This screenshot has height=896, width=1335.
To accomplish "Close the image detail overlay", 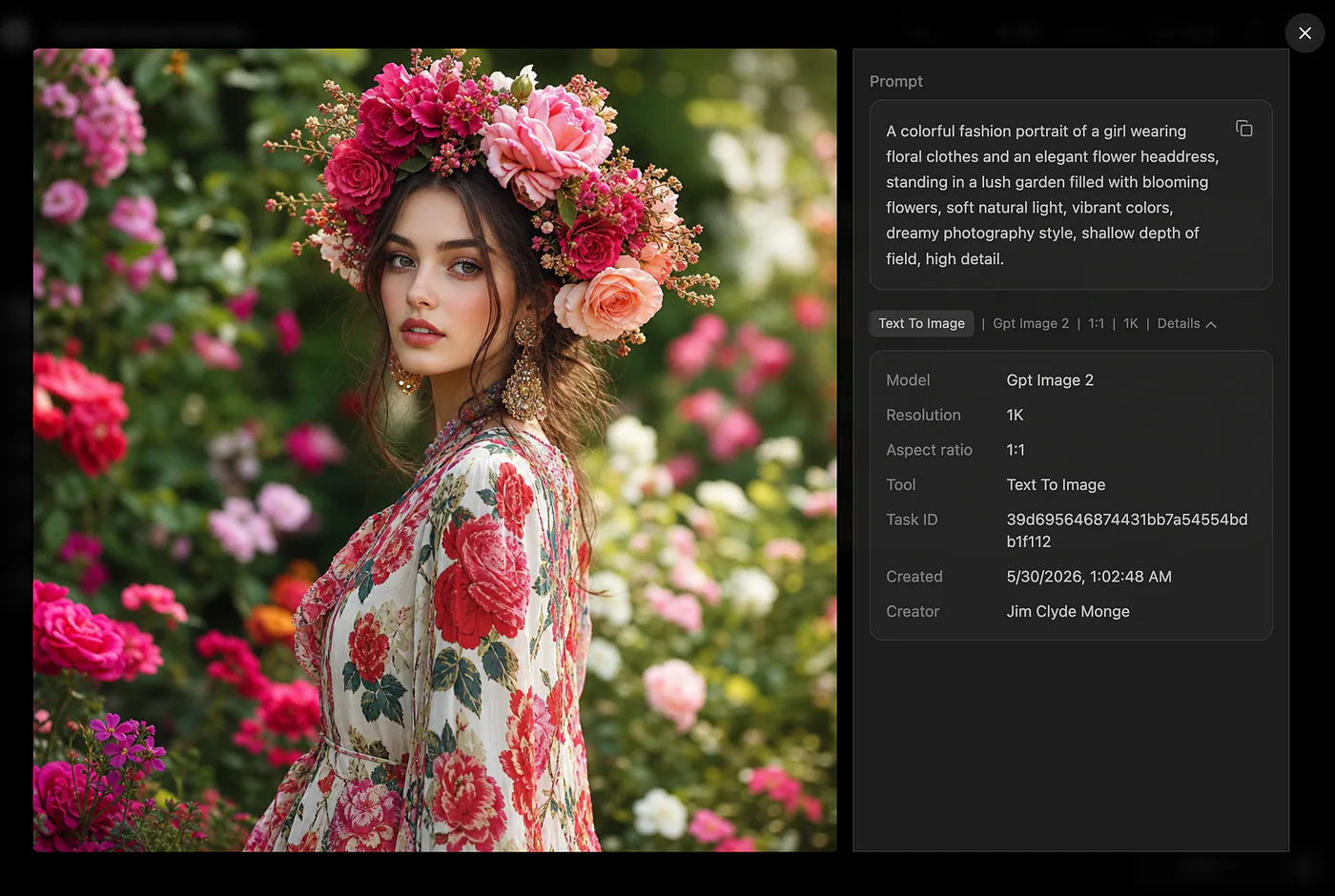I will (1304, 33).
